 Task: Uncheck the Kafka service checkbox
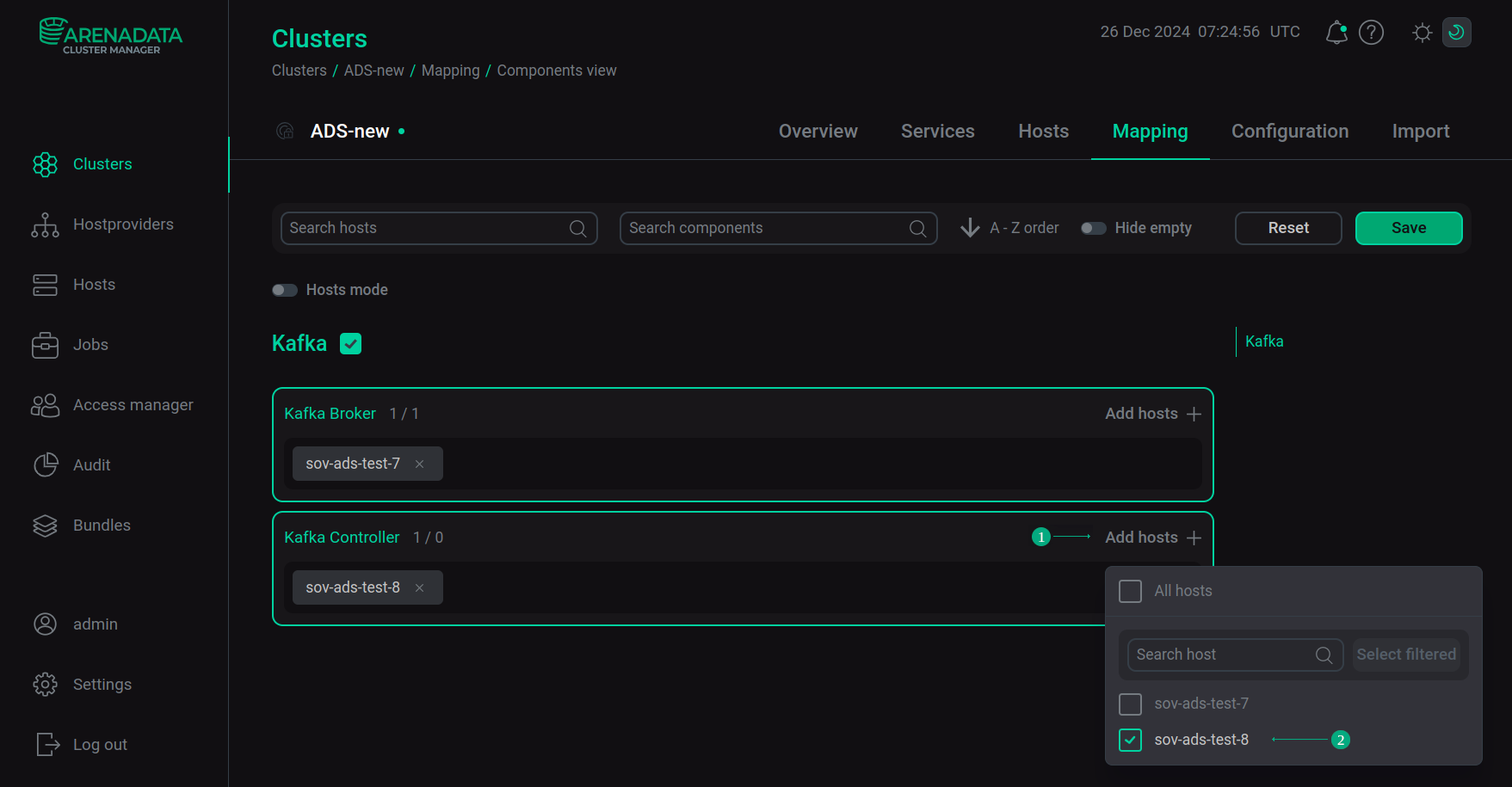[x=351, y=344]
